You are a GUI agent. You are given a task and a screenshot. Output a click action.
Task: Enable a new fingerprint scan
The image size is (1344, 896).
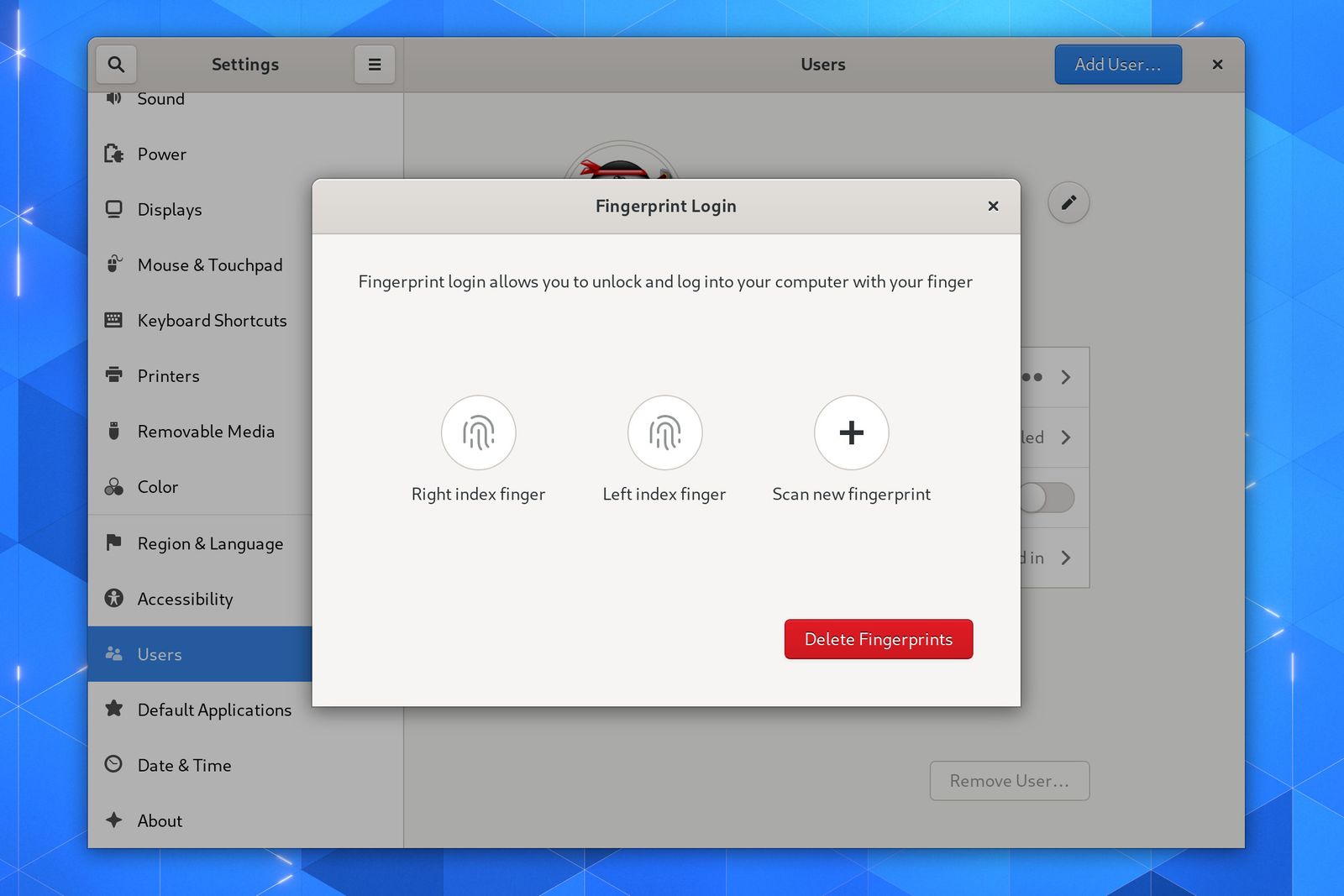[x=851, y=432]
